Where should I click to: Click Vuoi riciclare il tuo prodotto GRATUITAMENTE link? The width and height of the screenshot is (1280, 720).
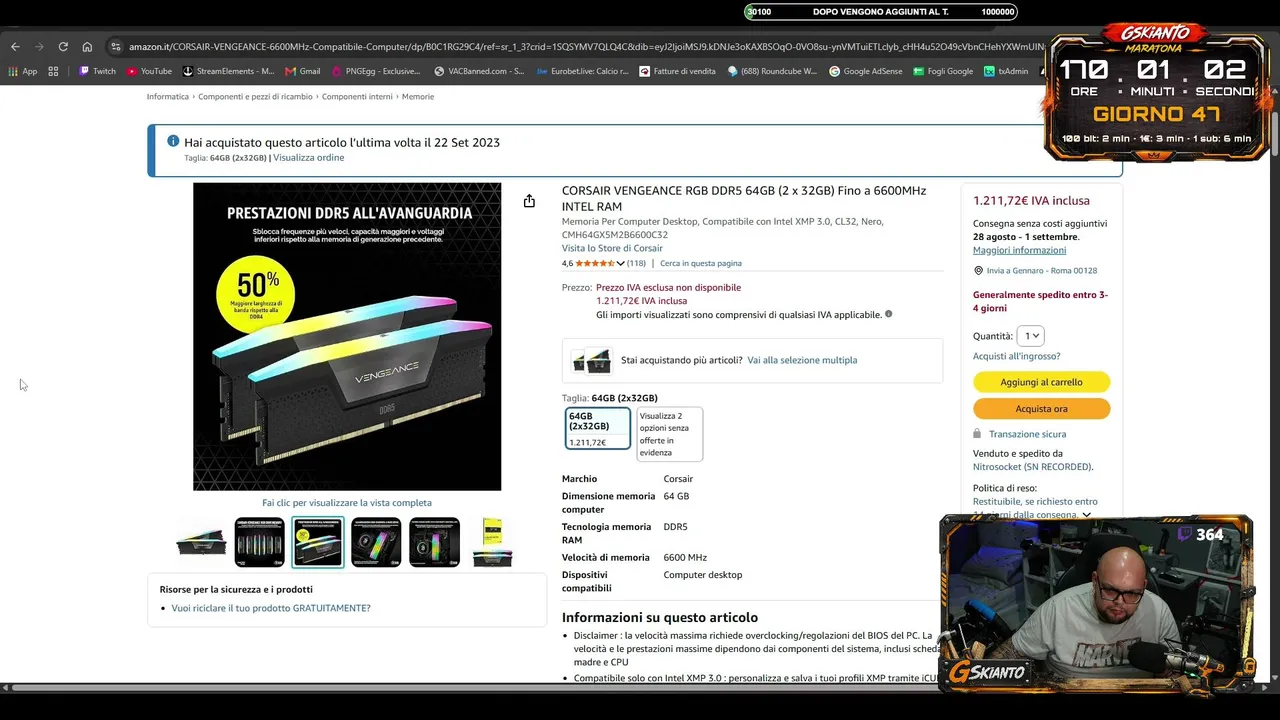(x=271, y=608)
